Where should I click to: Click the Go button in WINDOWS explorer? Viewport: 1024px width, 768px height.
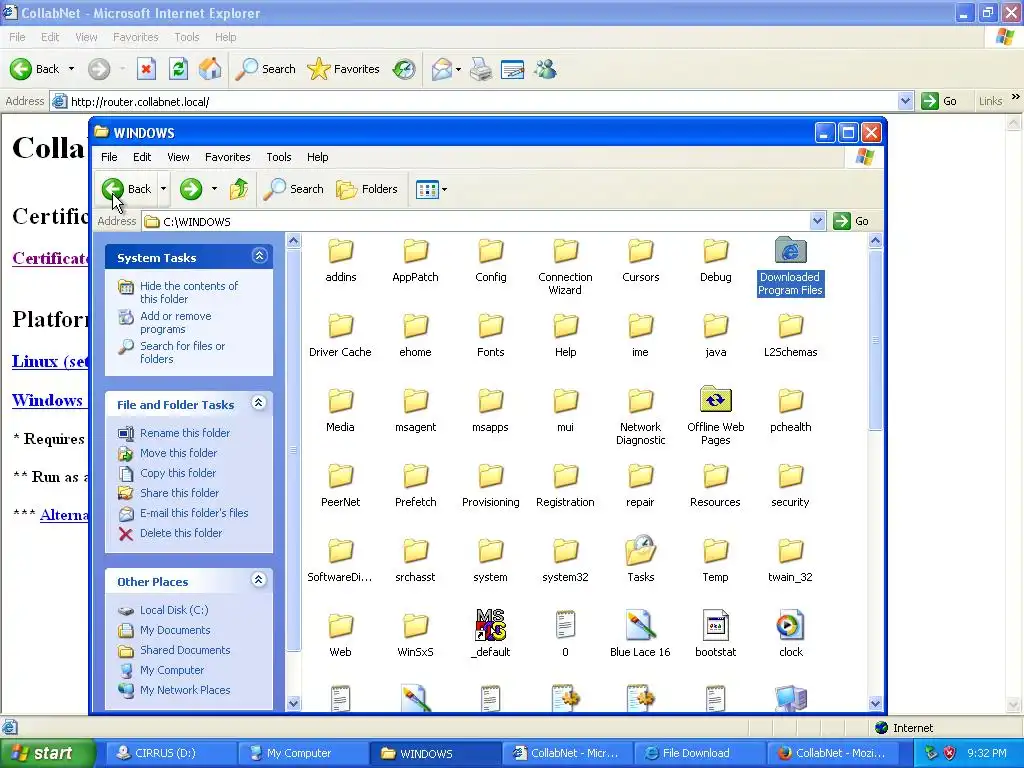(852, 221)
